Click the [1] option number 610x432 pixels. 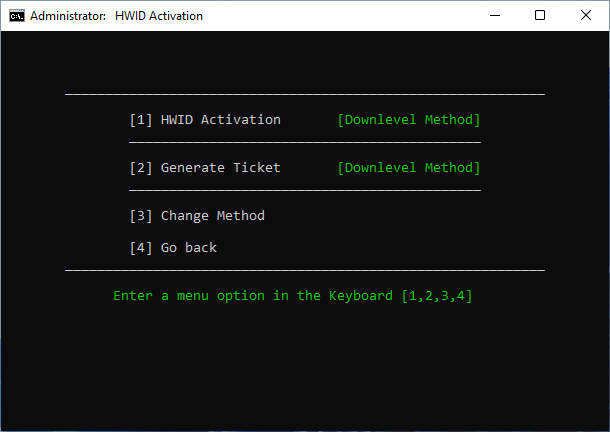click(141, 120)
